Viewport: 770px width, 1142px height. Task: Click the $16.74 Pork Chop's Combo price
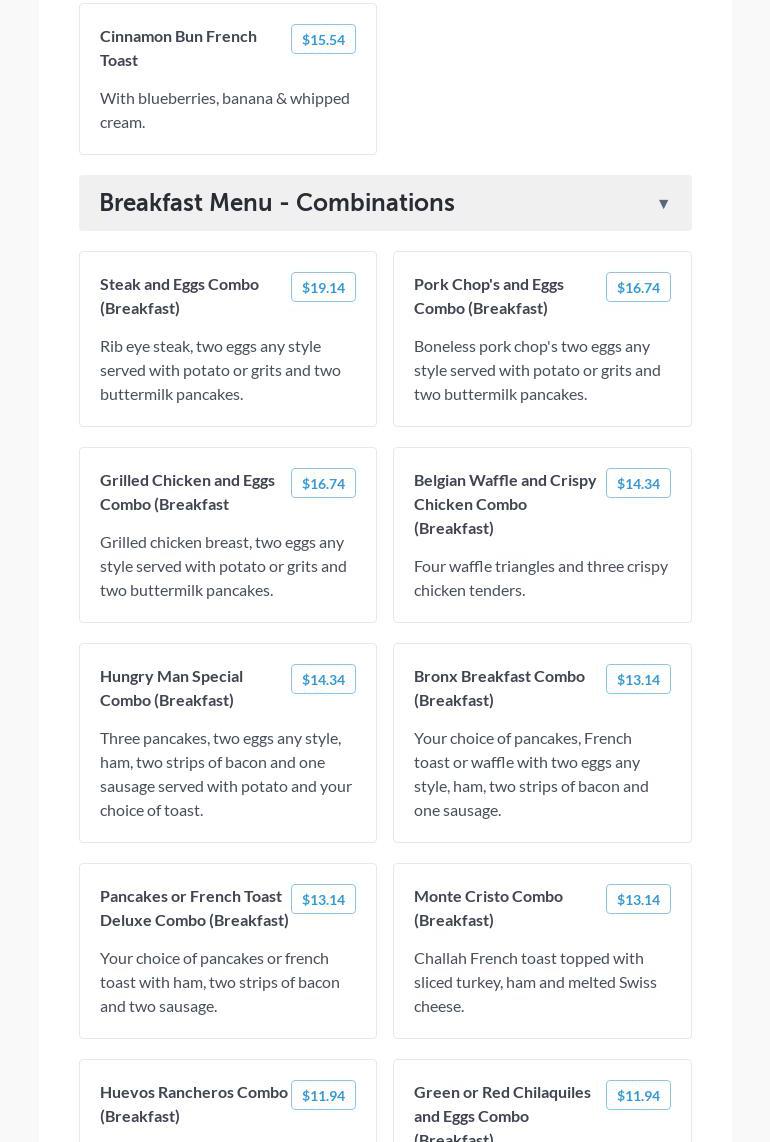pyautogui.click(x=638, y=288)
